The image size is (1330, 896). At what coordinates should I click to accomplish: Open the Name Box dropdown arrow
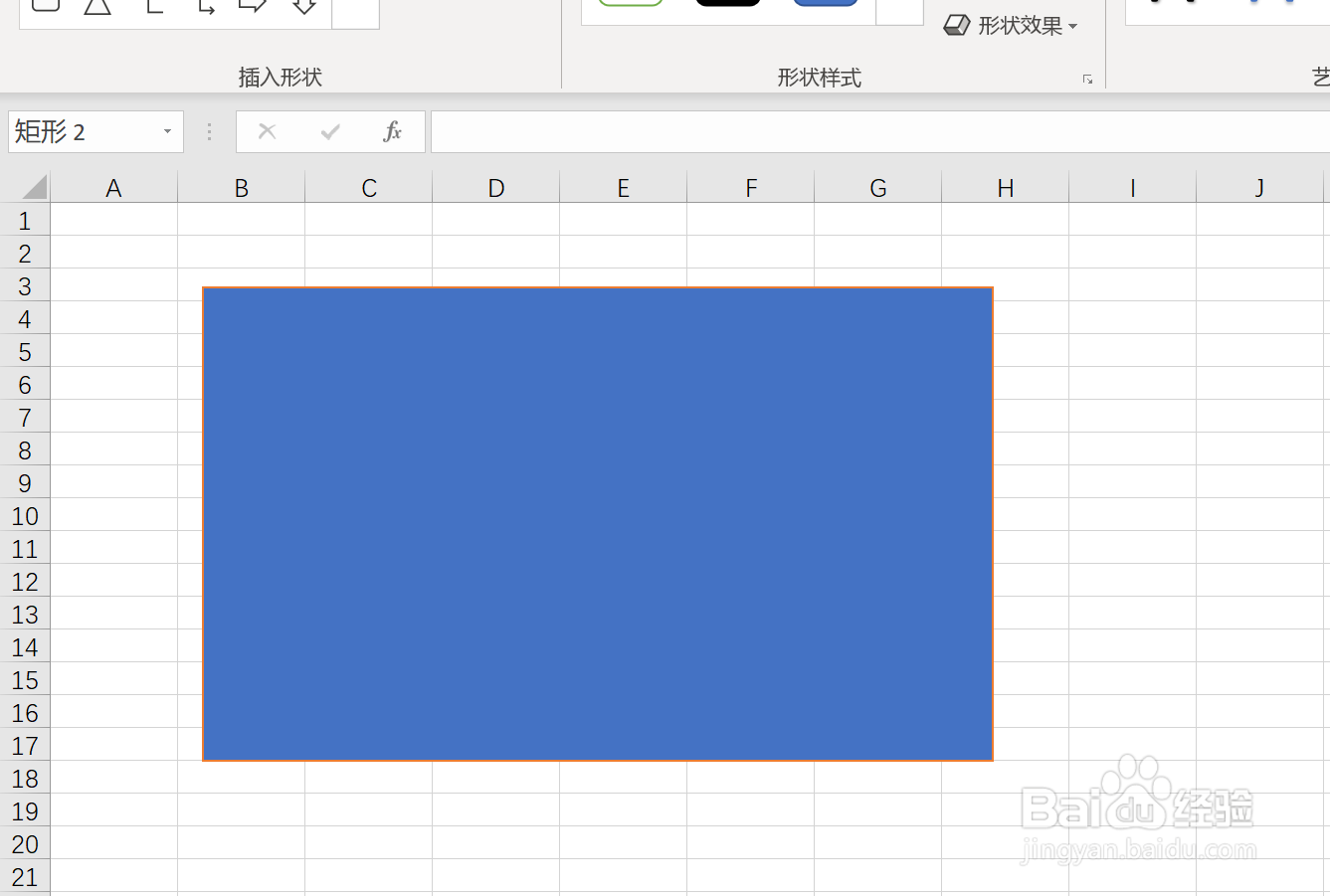coord(167,131)
